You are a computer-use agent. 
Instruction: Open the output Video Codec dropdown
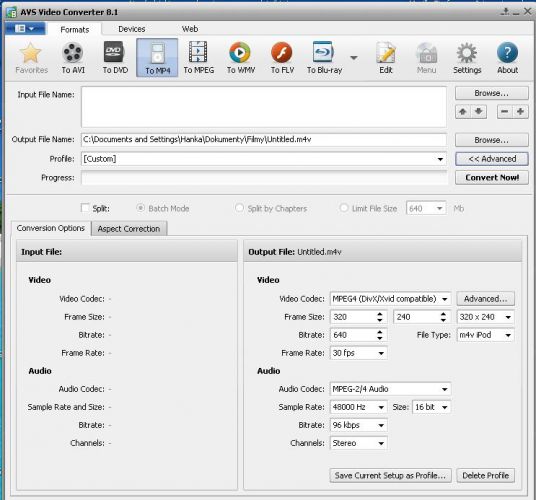pos(444,299)
